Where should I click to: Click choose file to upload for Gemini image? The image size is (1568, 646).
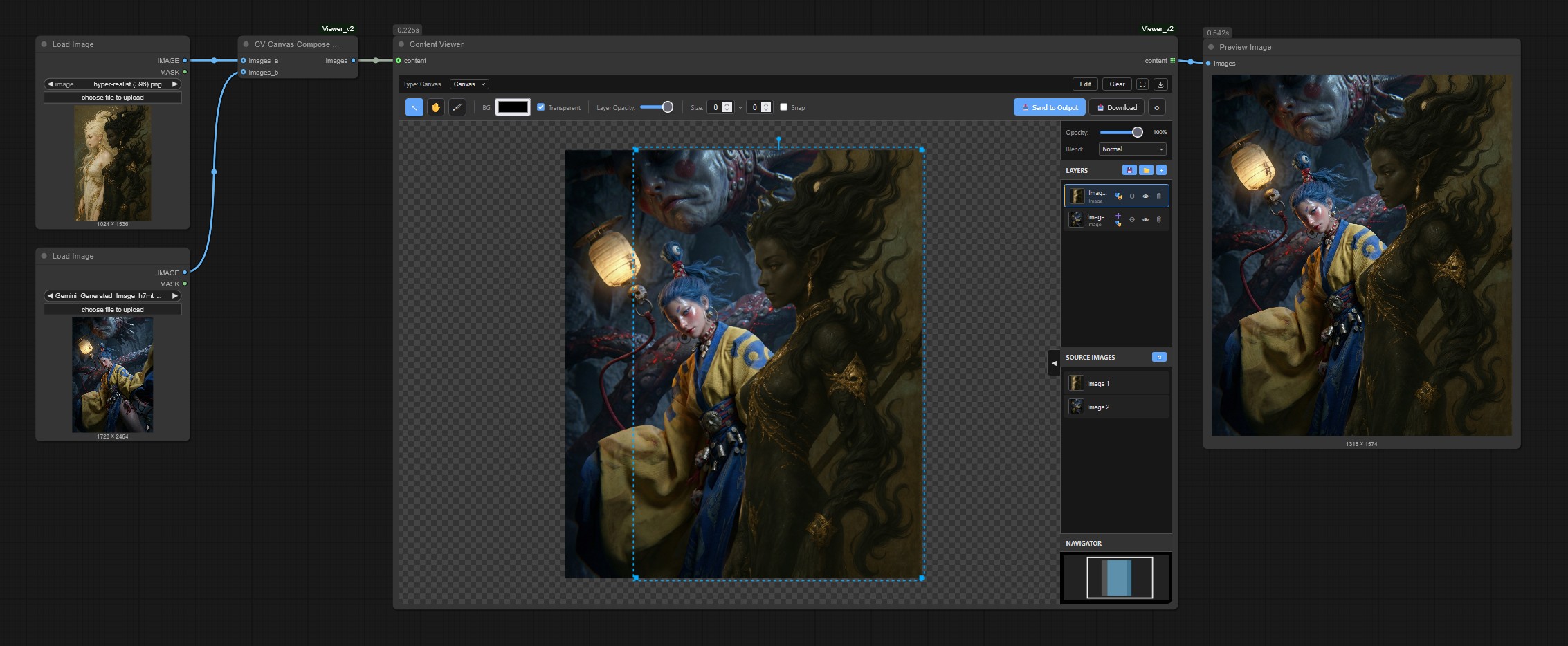(x=113, y=310)
